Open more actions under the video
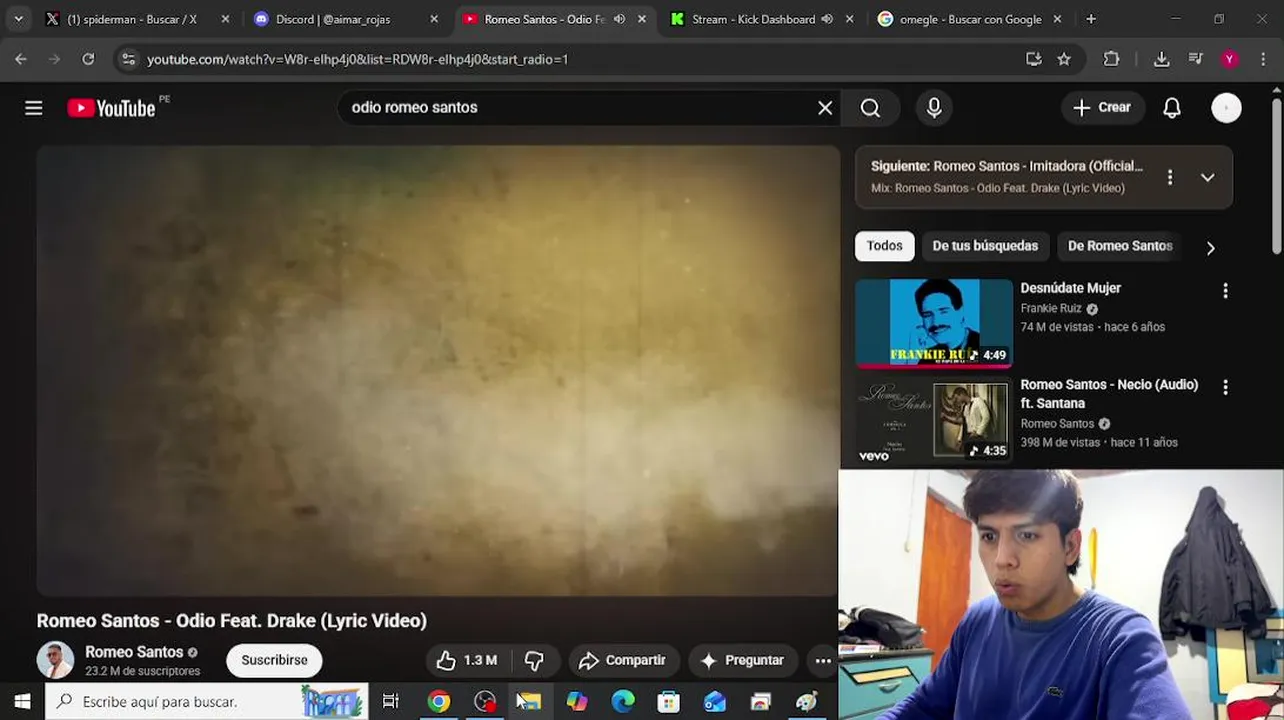Image resolution: width=1284 pixels, height=720 pixels. point(823,660)
